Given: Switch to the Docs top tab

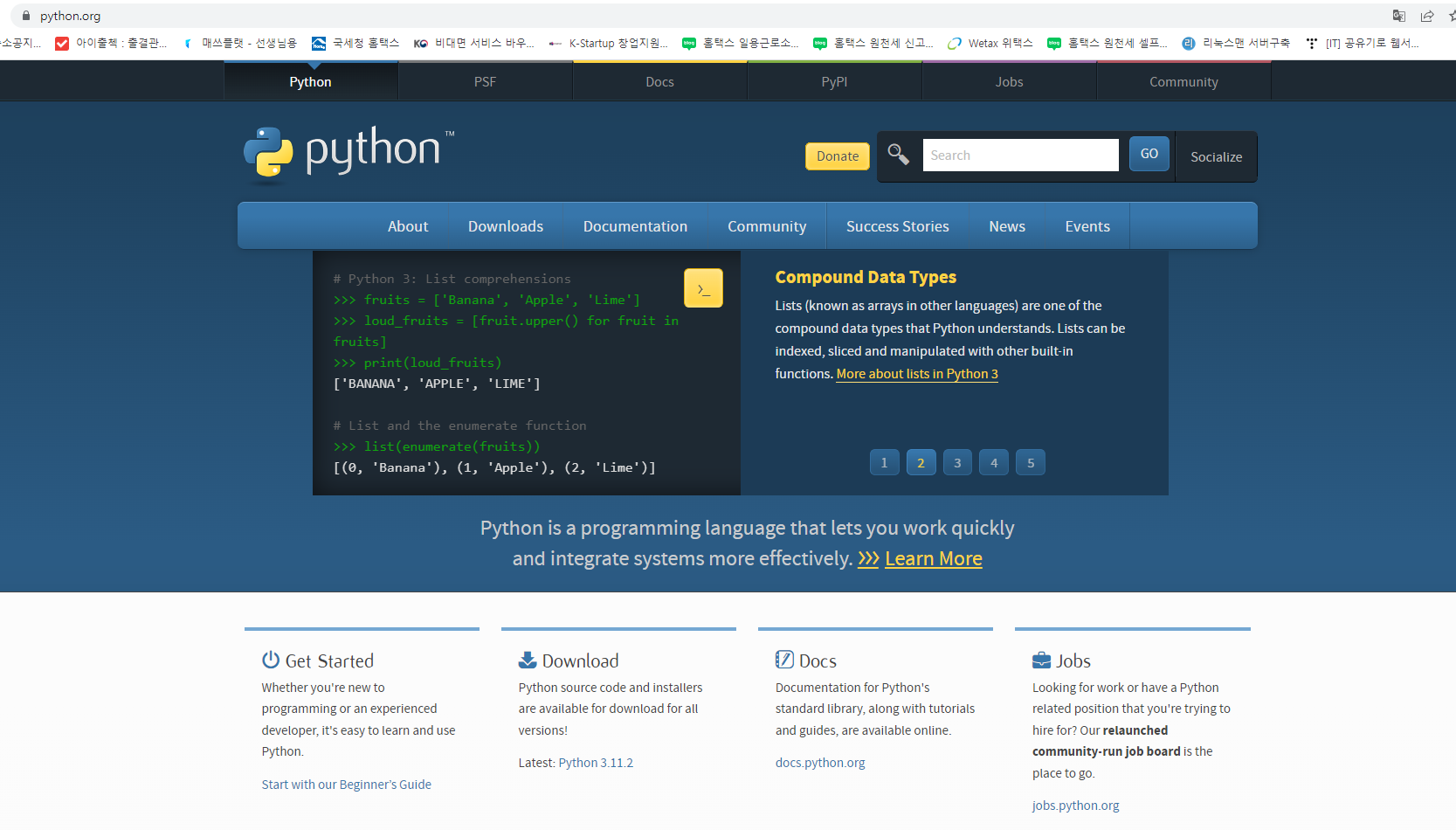Looking at the screenshot, I should tap(660, 82).
